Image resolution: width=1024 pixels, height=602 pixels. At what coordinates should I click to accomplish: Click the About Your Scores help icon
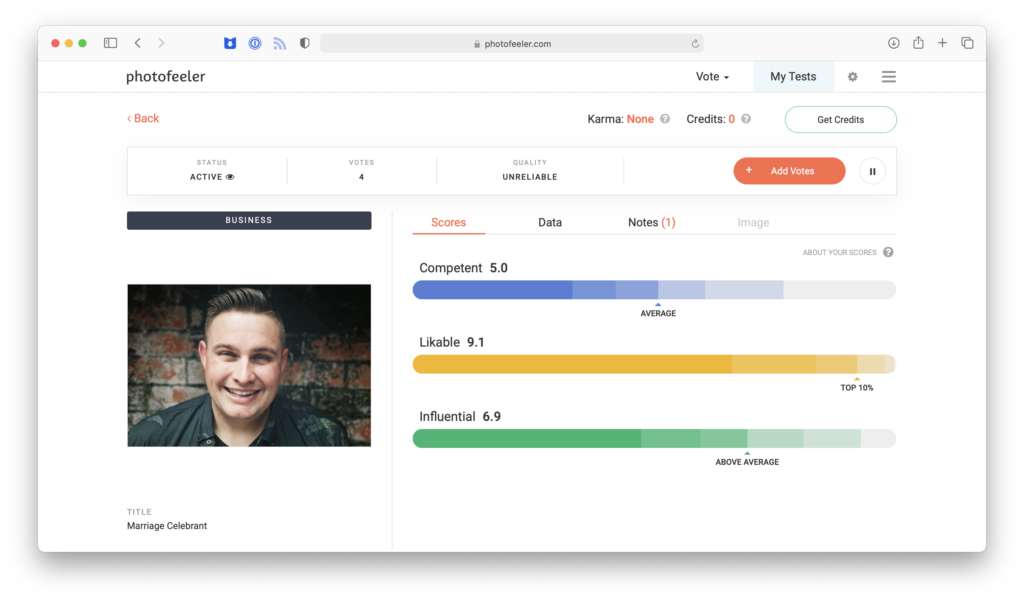tap(888, 252)
